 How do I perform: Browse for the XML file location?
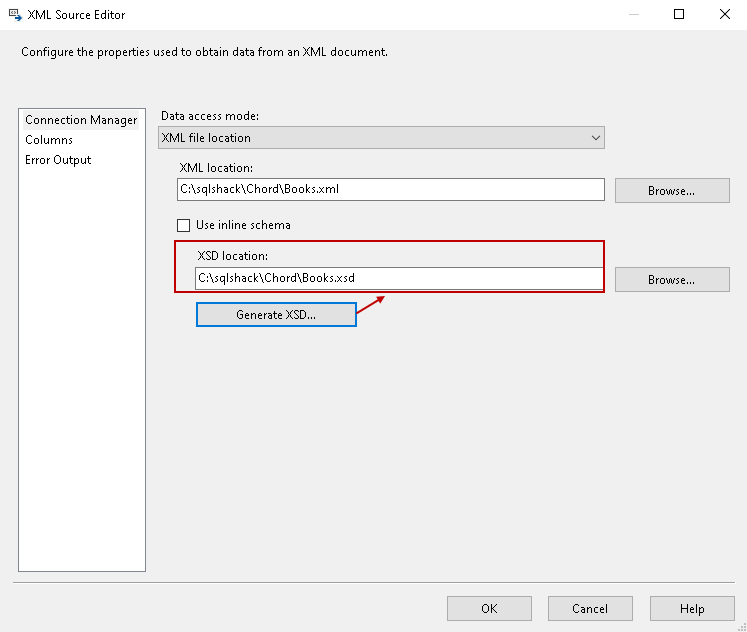(671, 190)
